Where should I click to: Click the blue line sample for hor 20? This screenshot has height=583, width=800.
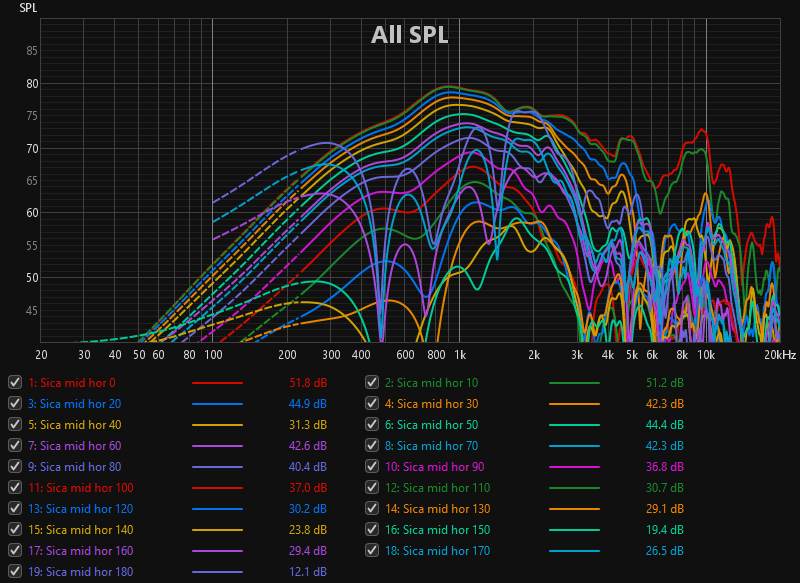point(217,403)
